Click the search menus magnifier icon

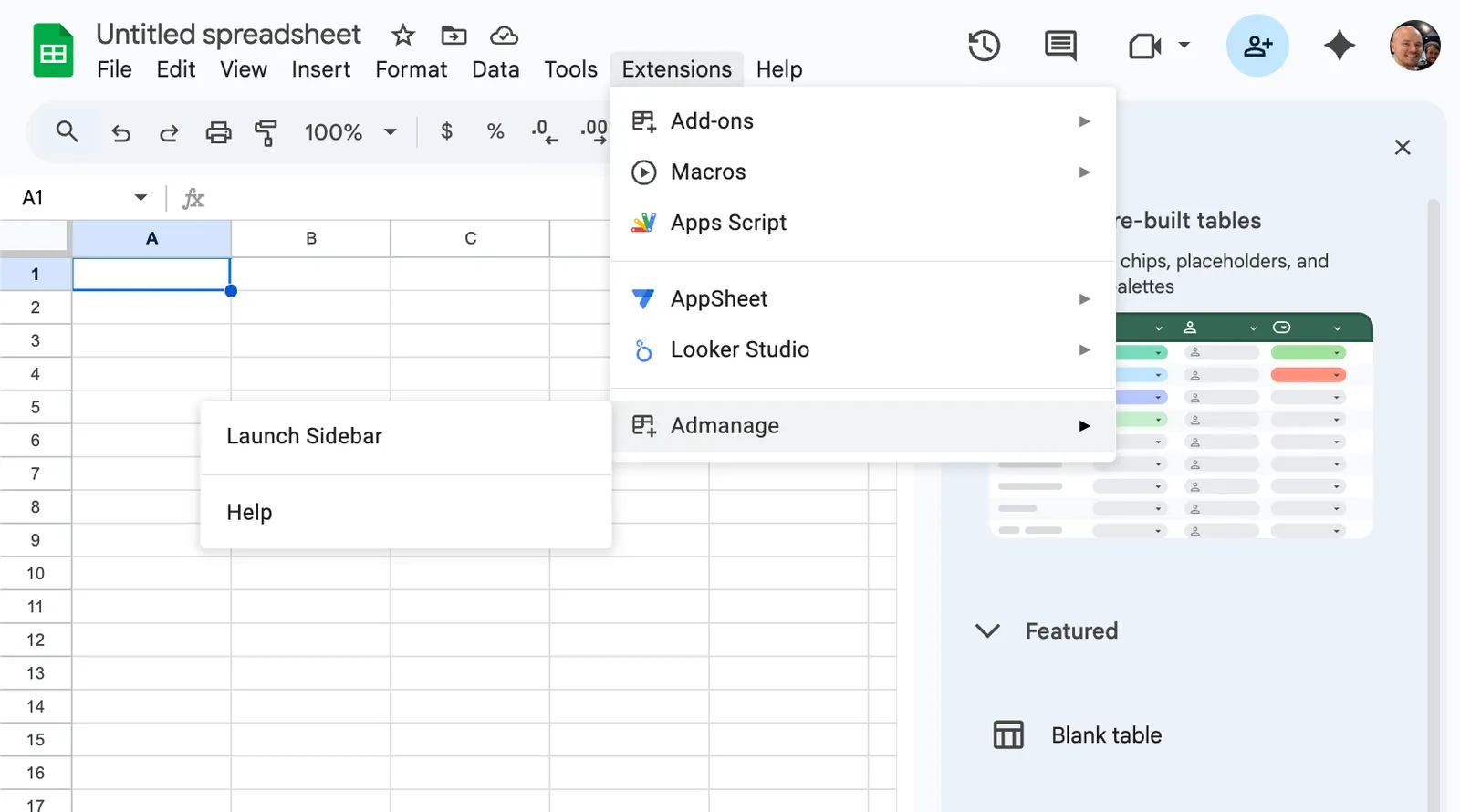[67, 131]
